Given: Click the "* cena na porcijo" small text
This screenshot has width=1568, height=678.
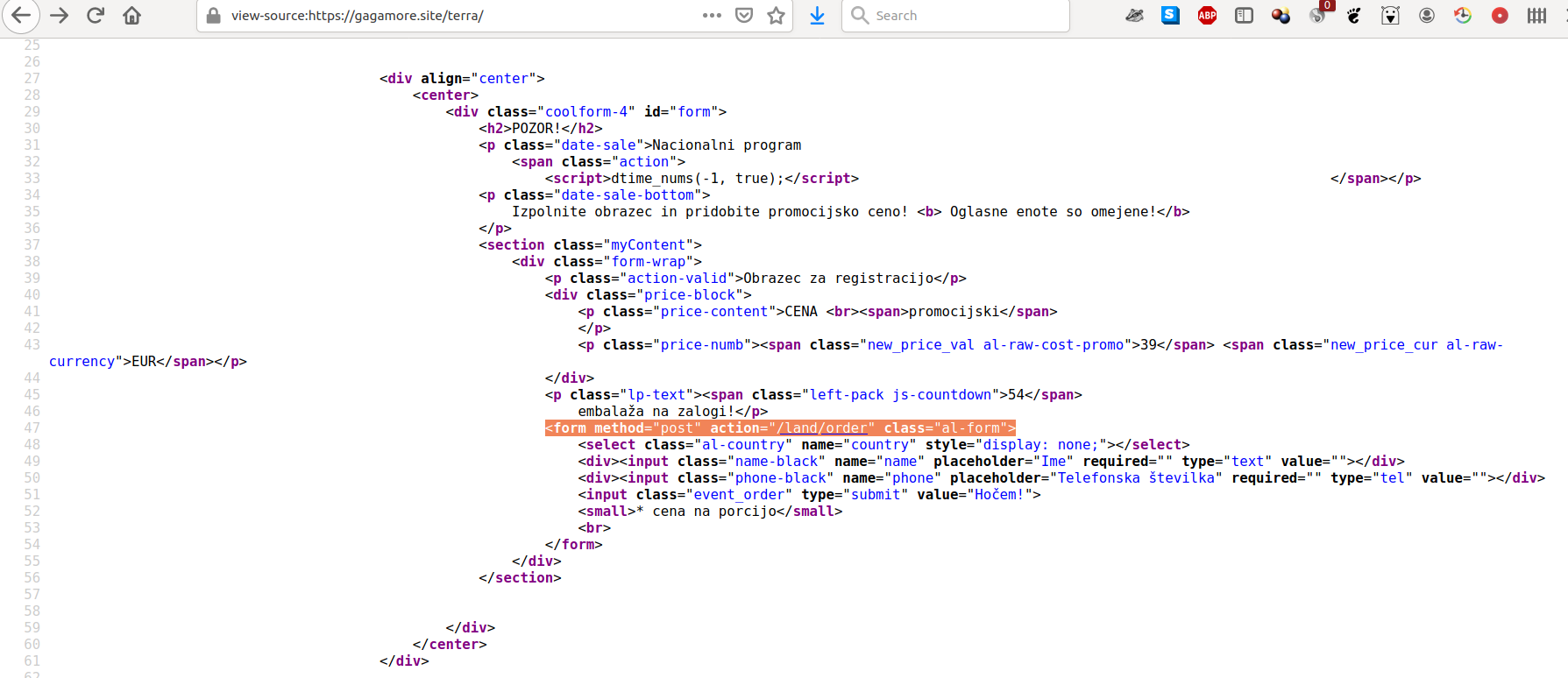Looking at the screenshot, I should pyautogui.click(x=706, y=512).
